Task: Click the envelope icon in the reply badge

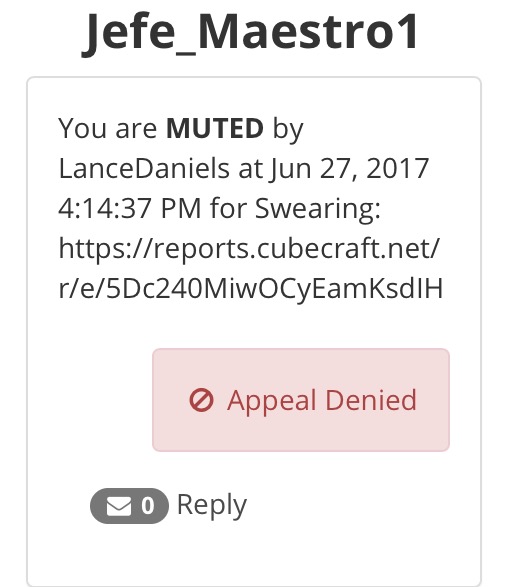Action: tap(119, 506)
